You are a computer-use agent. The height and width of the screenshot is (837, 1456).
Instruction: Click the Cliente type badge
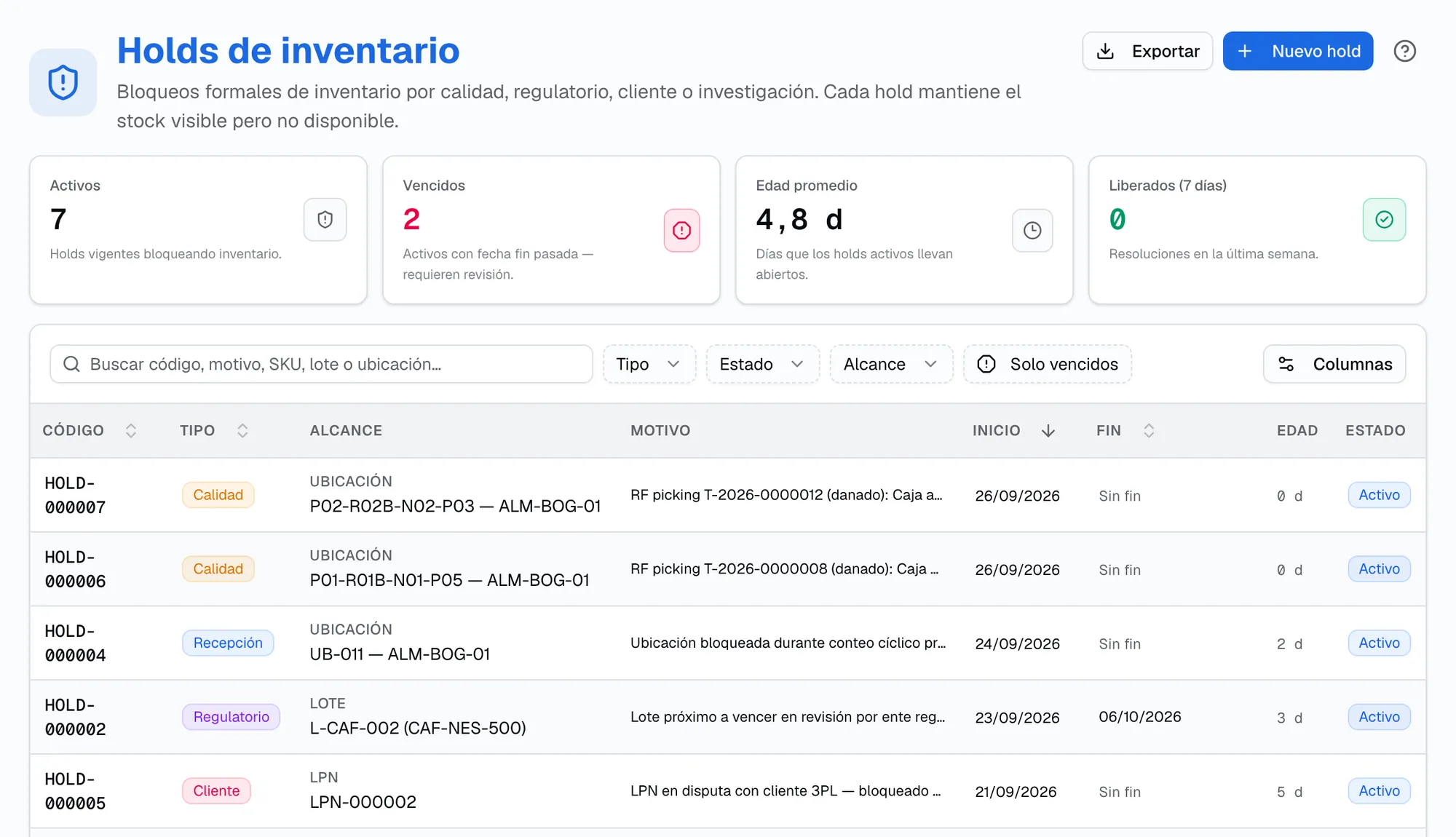216,791
